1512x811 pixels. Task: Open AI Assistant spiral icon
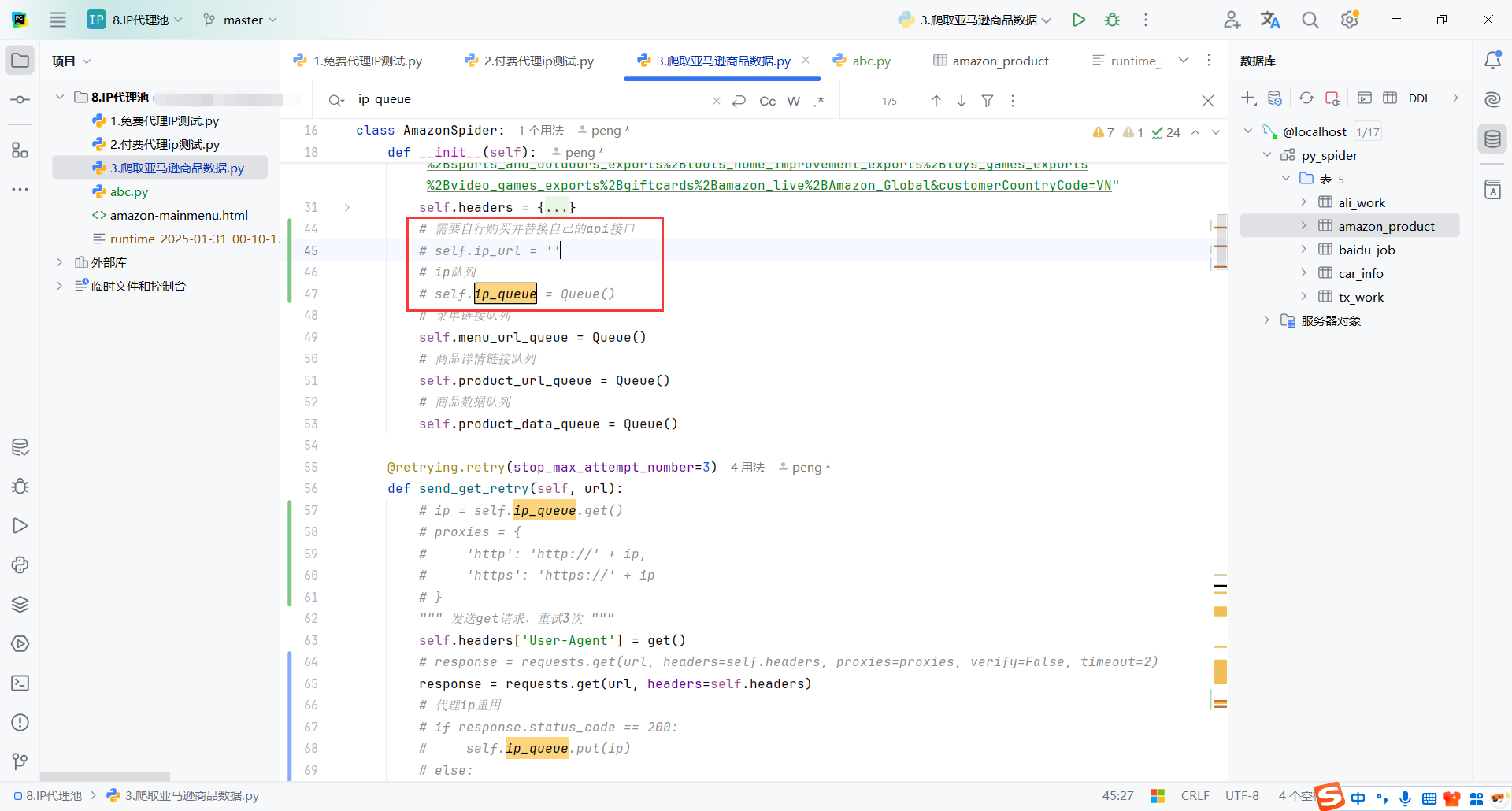coord(1492,99)
